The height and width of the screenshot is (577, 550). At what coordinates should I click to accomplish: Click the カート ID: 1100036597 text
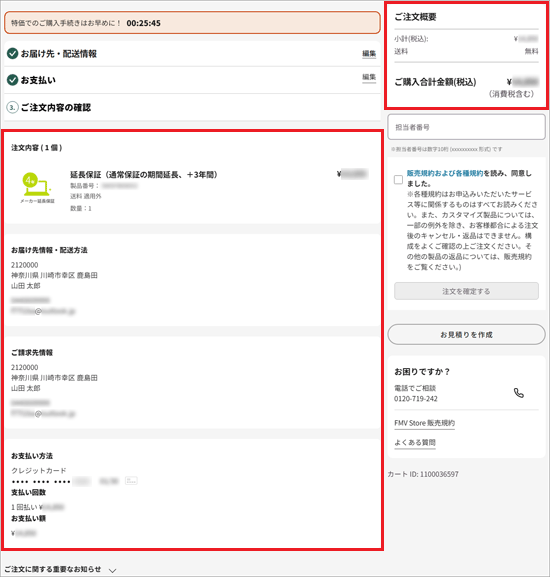(x=423, y=474)
